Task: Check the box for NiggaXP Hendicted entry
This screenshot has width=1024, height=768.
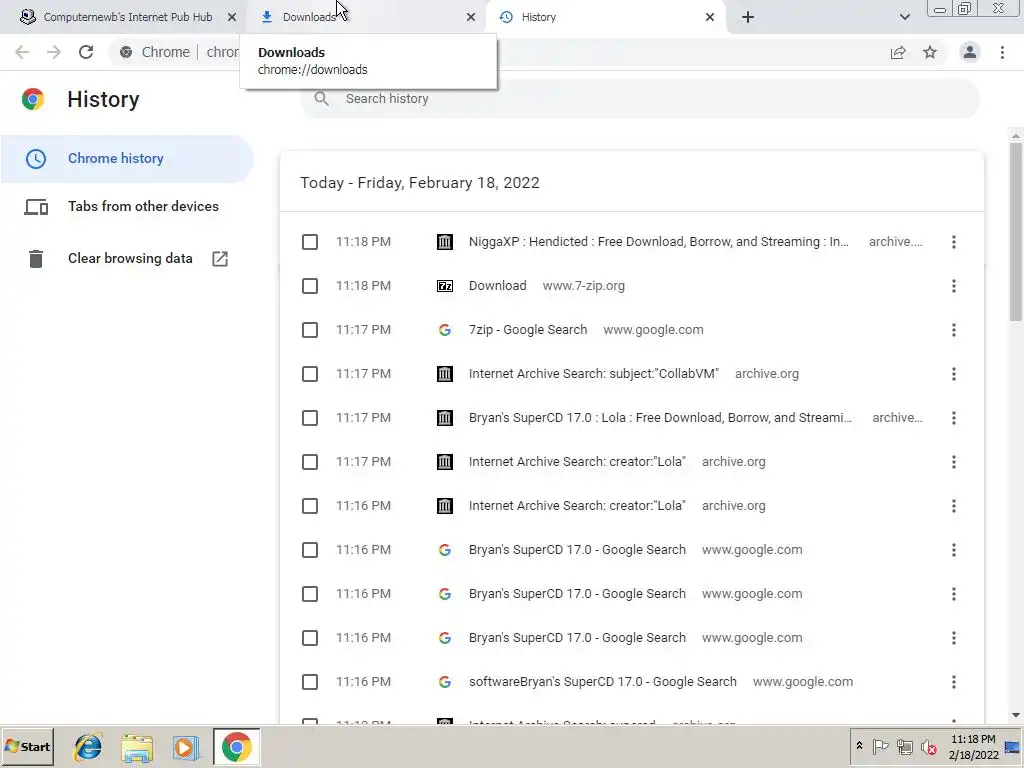Action: point(310,242)
